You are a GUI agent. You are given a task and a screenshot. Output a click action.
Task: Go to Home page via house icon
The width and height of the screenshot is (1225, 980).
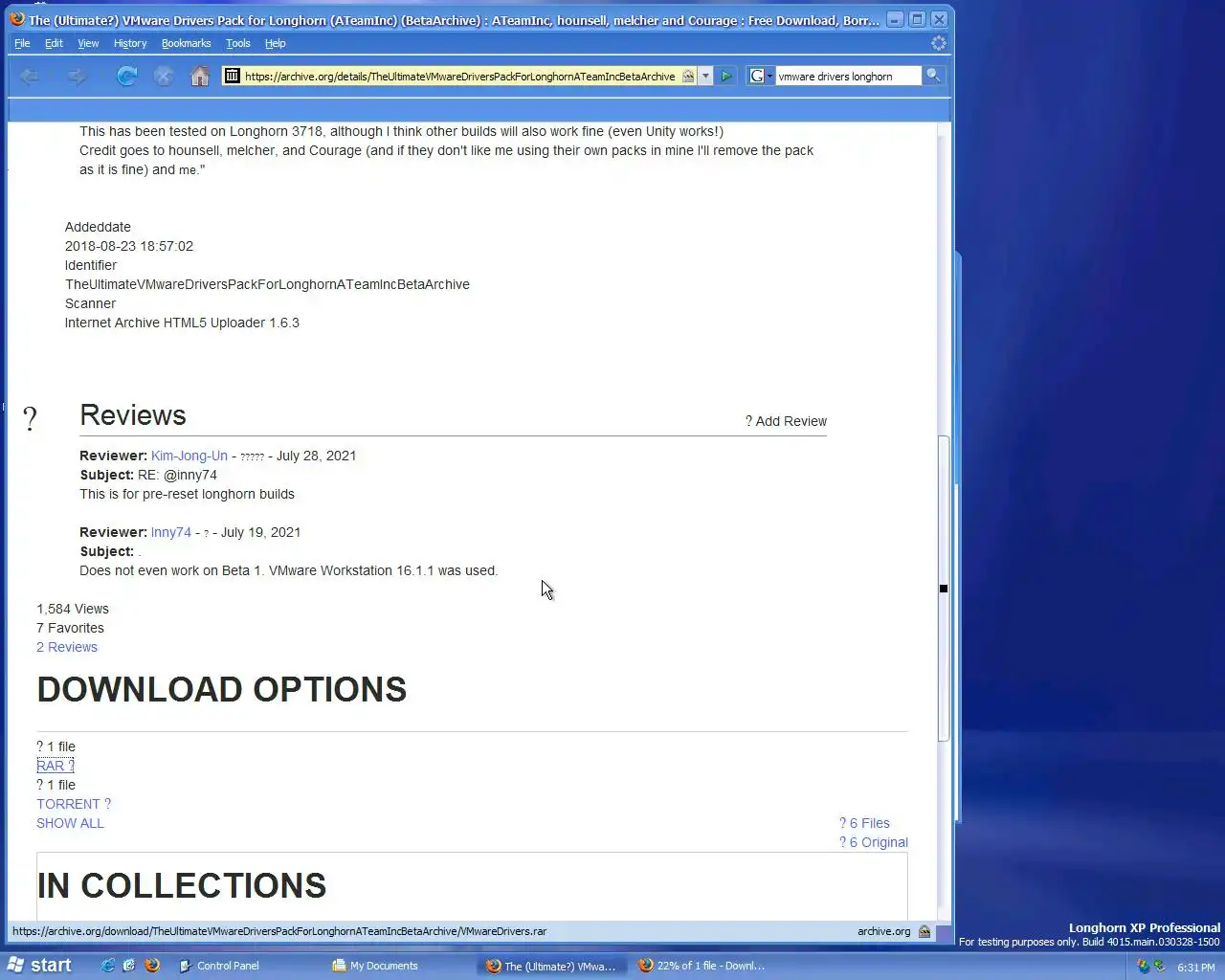point(200,77)
